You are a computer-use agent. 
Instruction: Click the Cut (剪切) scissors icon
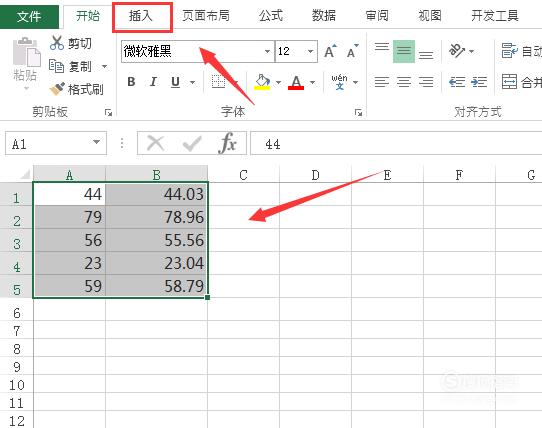pyautogui.click(x=57, y=43)
